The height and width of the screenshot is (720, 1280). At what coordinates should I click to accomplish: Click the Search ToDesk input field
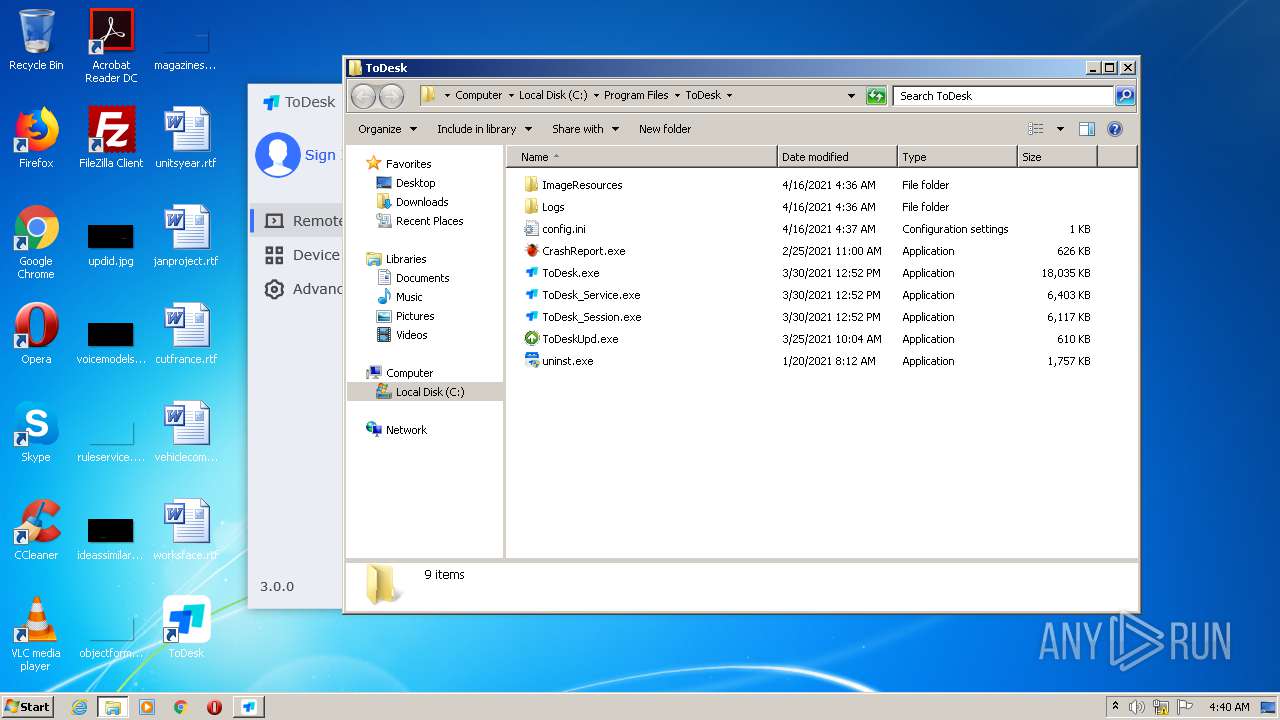(1003, 96)
